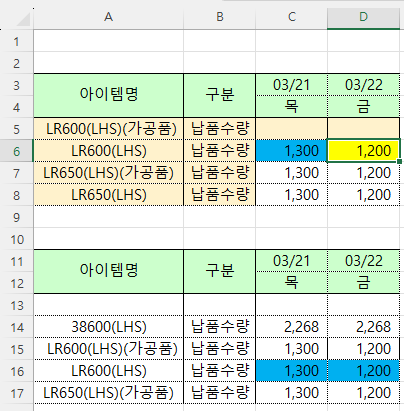Click the select-all corner triangle

[23, 19]
